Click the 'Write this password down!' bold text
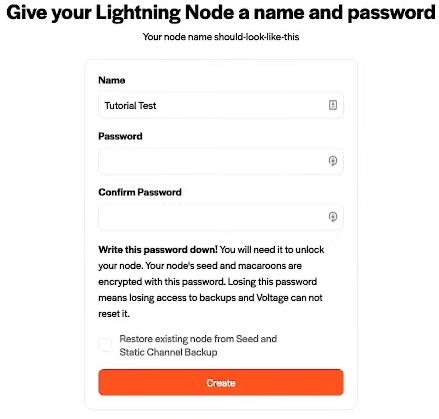439x419 pixels. pos(158,250)
